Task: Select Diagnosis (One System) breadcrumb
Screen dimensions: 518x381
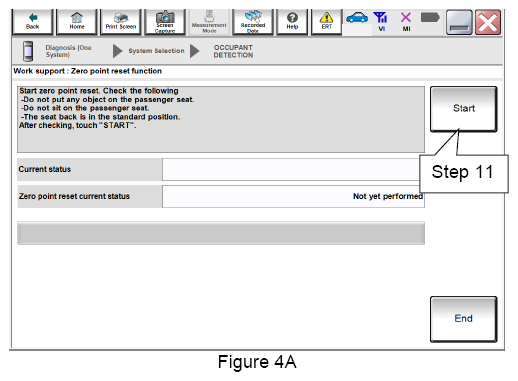Action: point(68,51)
